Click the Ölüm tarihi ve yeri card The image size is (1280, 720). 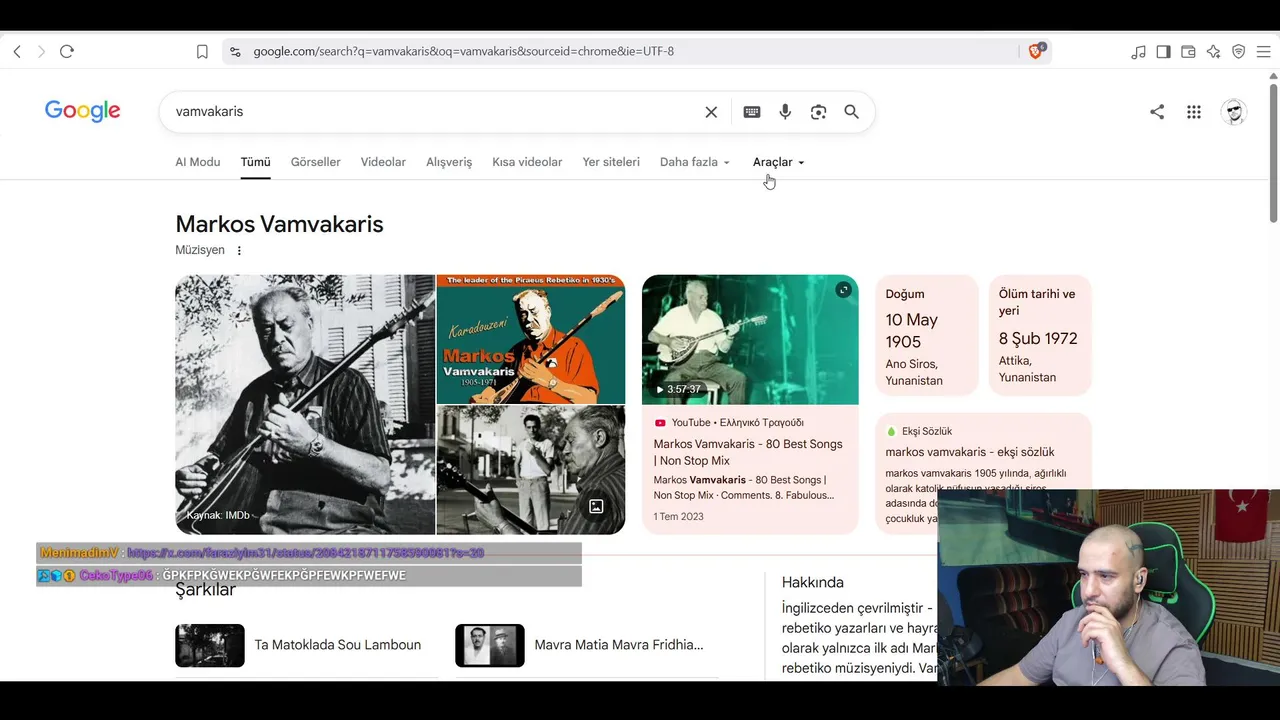[x=1040, y=335]
